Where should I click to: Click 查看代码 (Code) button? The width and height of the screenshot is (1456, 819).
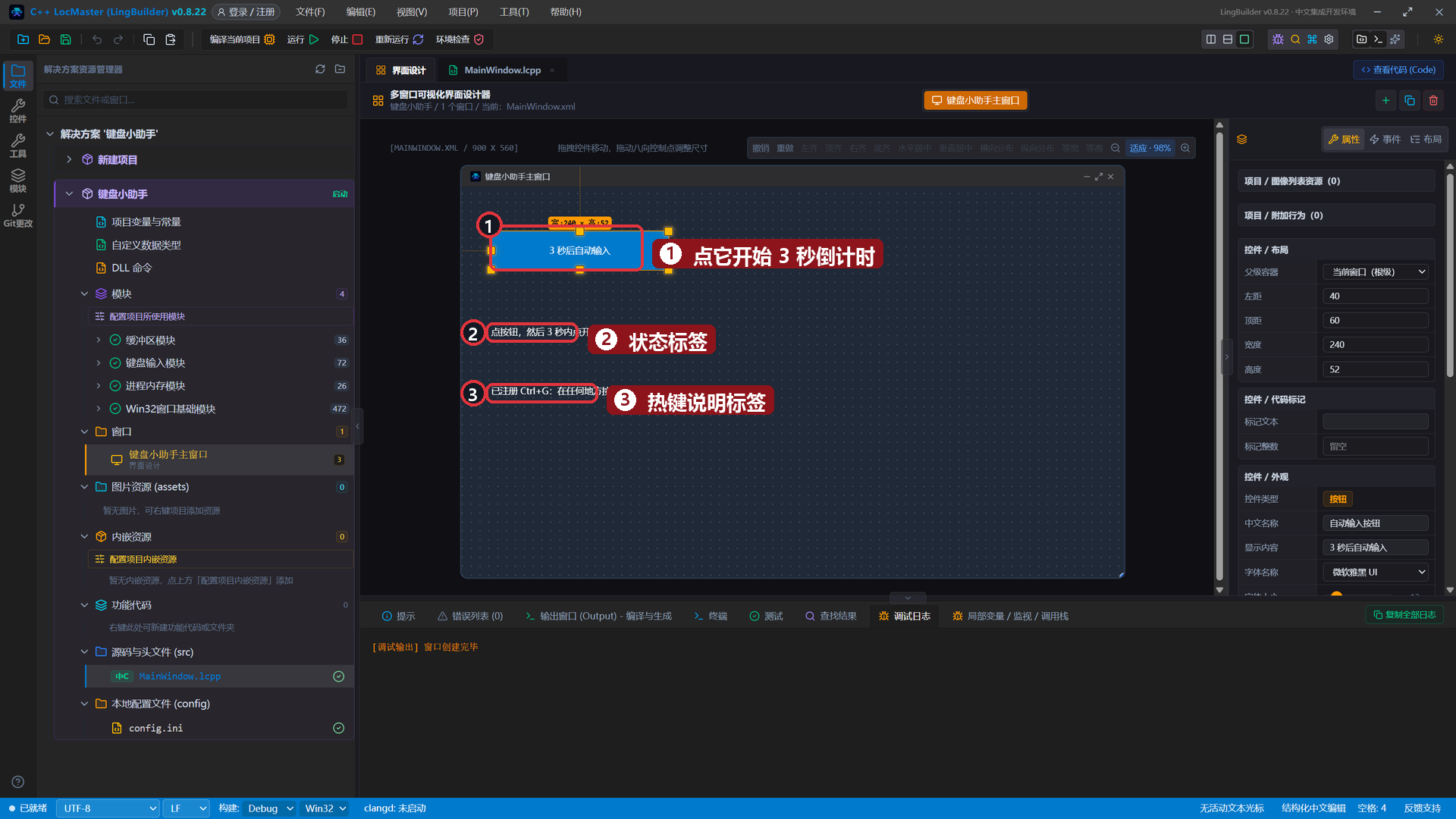[1398, 70]
